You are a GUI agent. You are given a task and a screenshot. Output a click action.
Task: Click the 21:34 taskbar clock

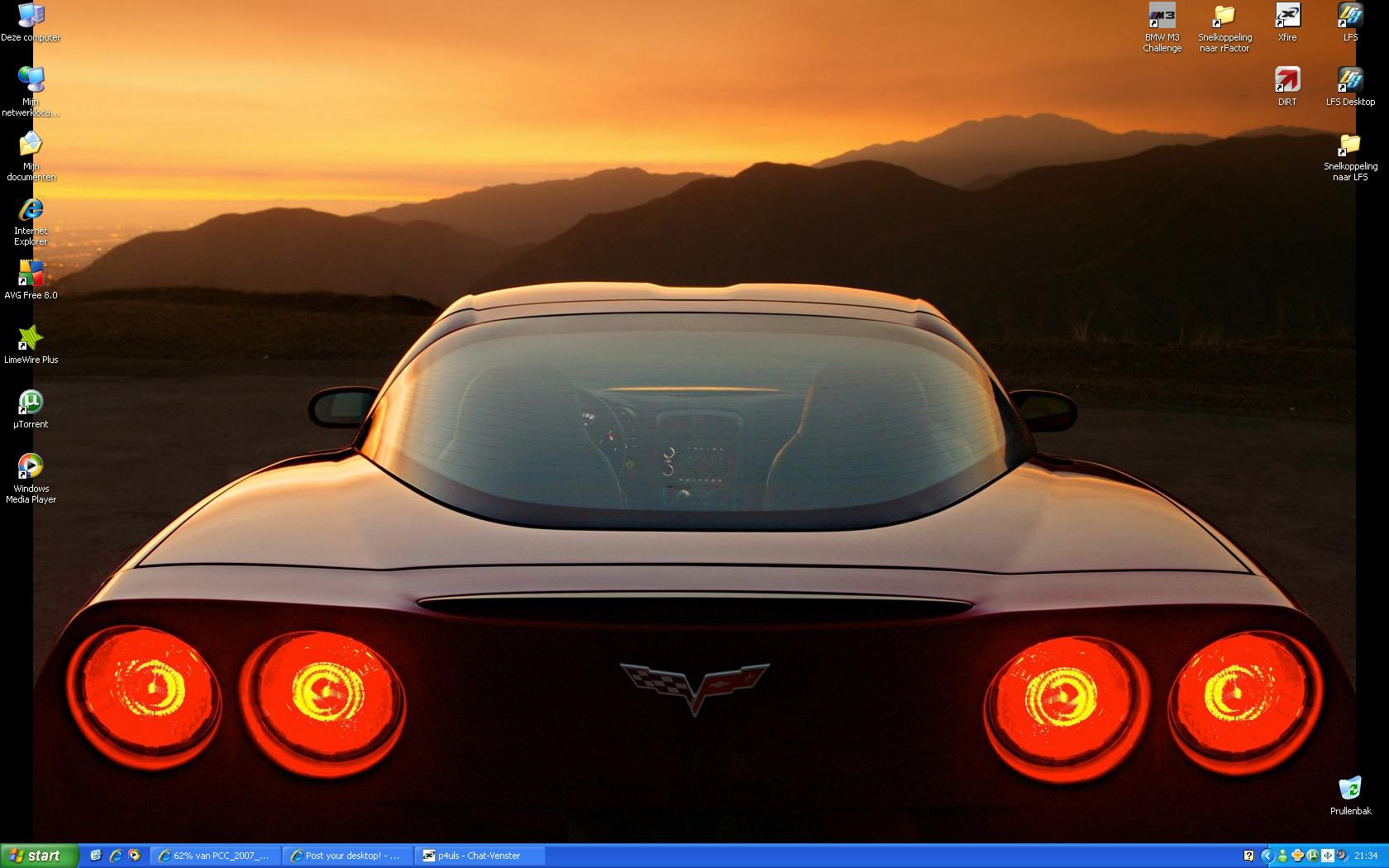(1366, 856)
